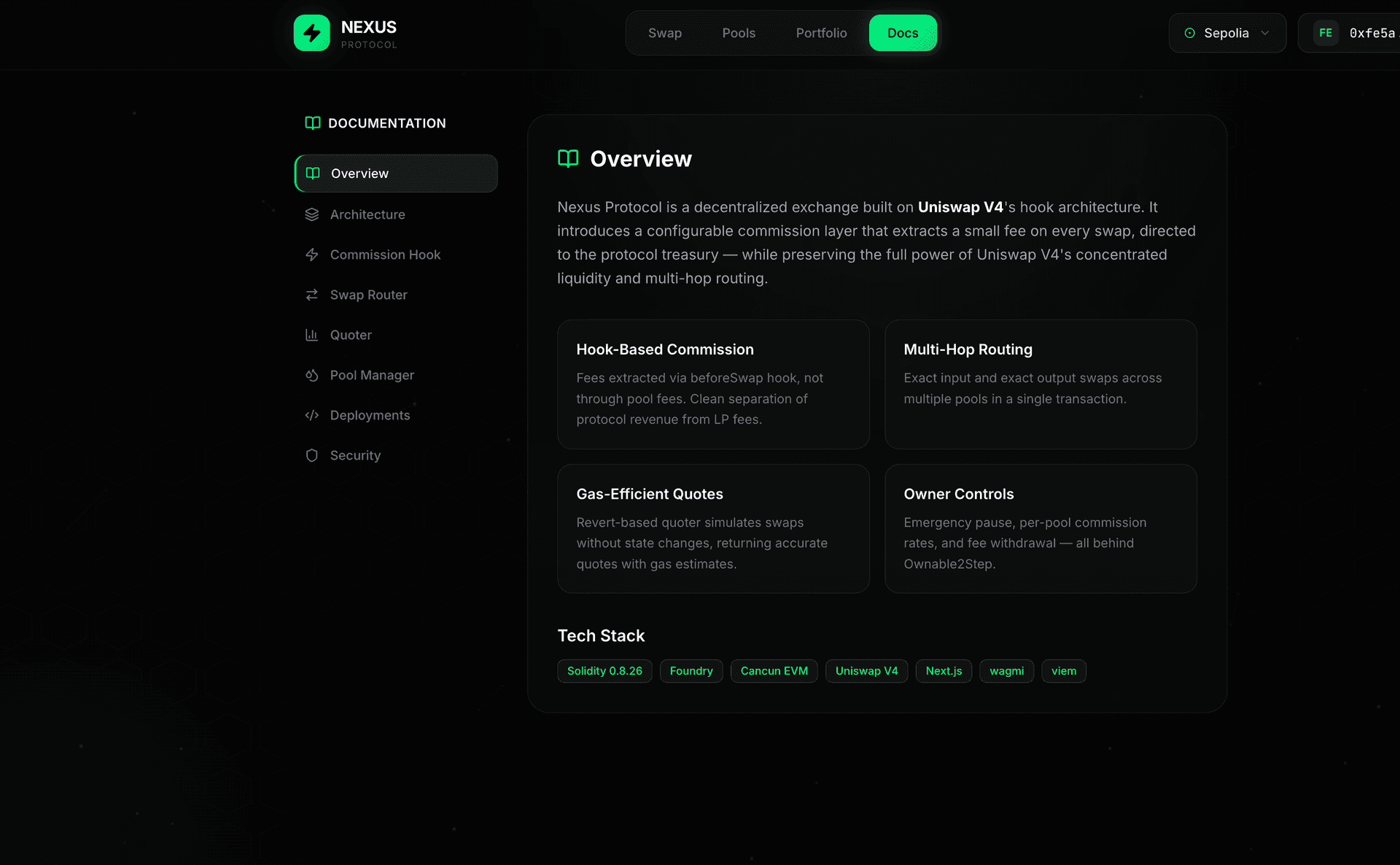The width and height of the screenshot is (1400, 865).
Task: Click the Owner Controls feature card
Action: [1040, 528]
